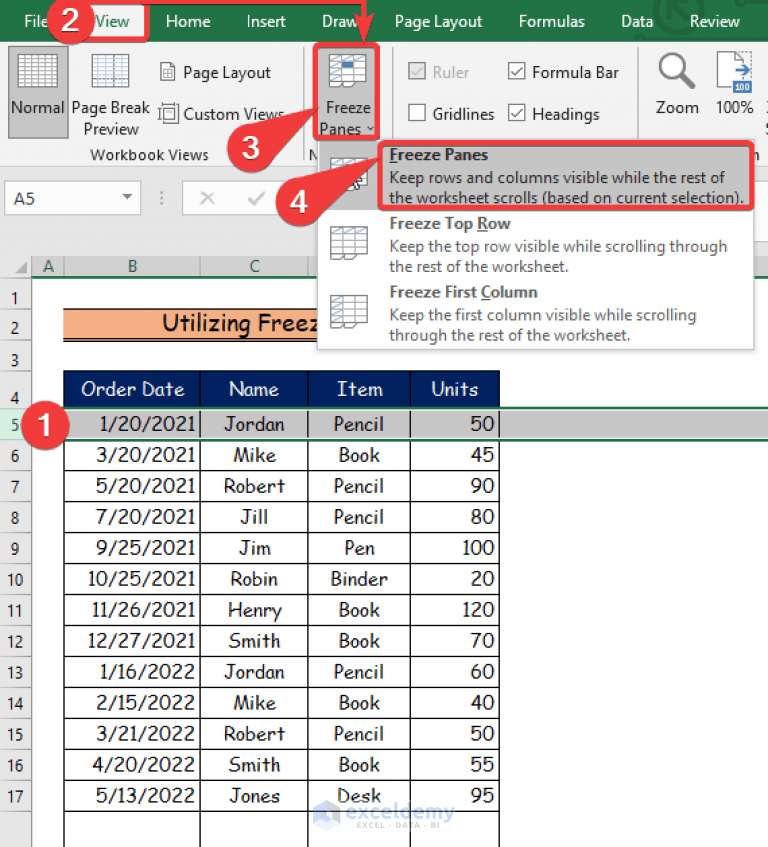768x847 pixels.
Task: Select column C header
Action: (x=254, y=266)
